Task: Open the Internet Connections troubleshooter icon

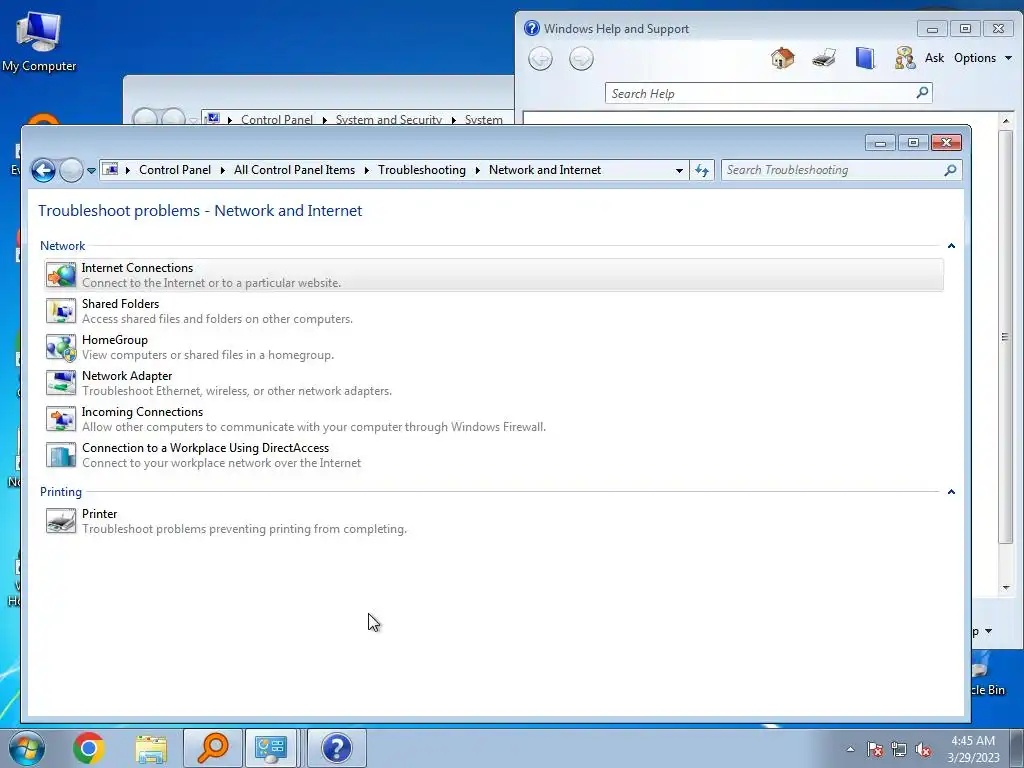Action: tap(61, 275)
